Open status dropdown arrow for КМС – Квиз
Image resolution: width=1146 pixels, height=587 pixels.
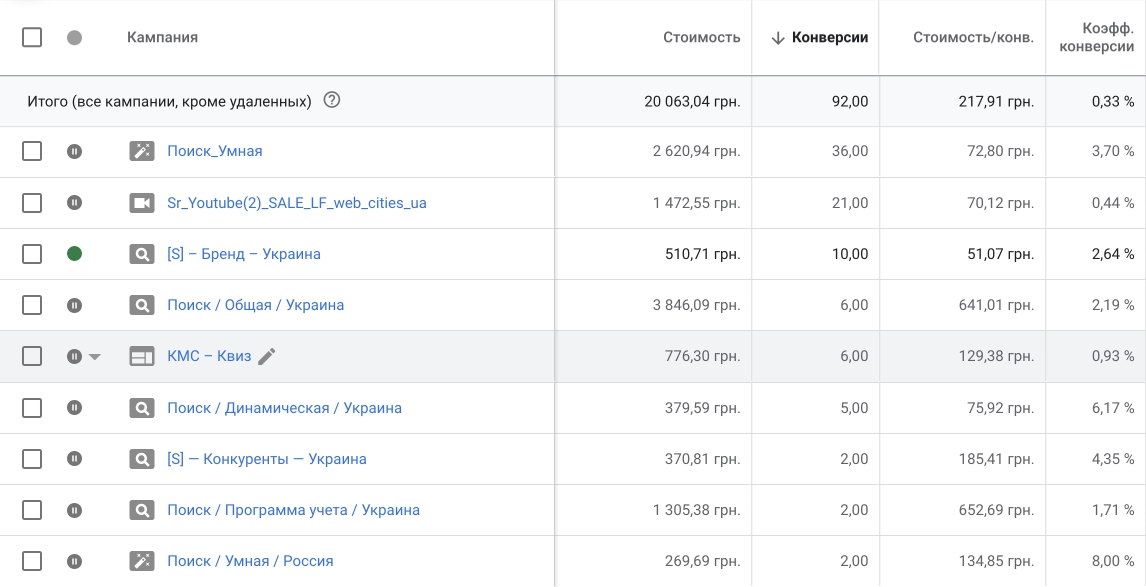tap(94, 357)
